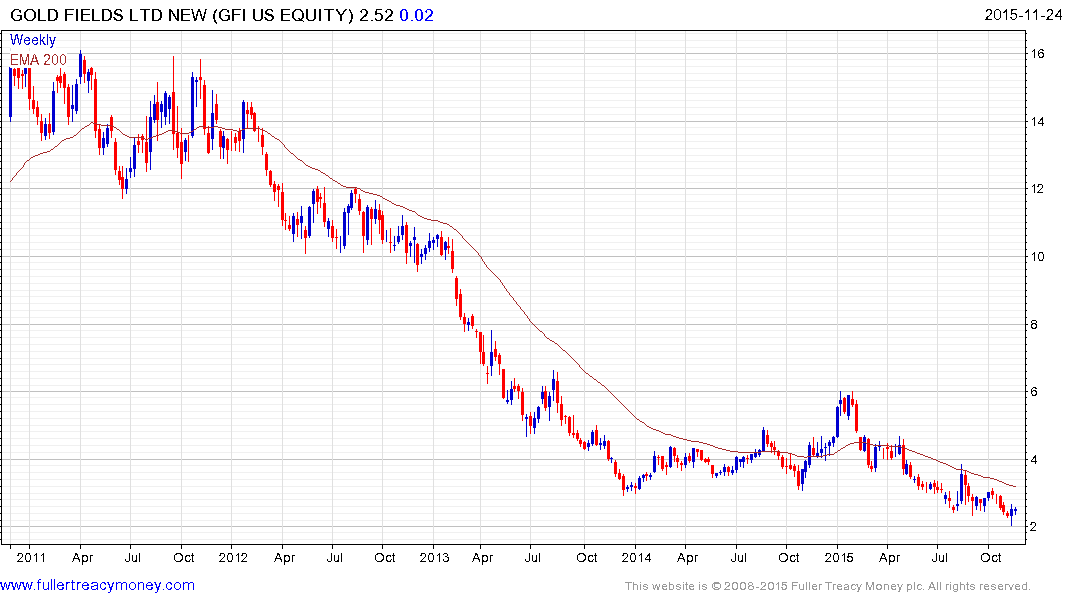
Task: Click the 2011 label on the time axis
Action: tap(29, 556)
